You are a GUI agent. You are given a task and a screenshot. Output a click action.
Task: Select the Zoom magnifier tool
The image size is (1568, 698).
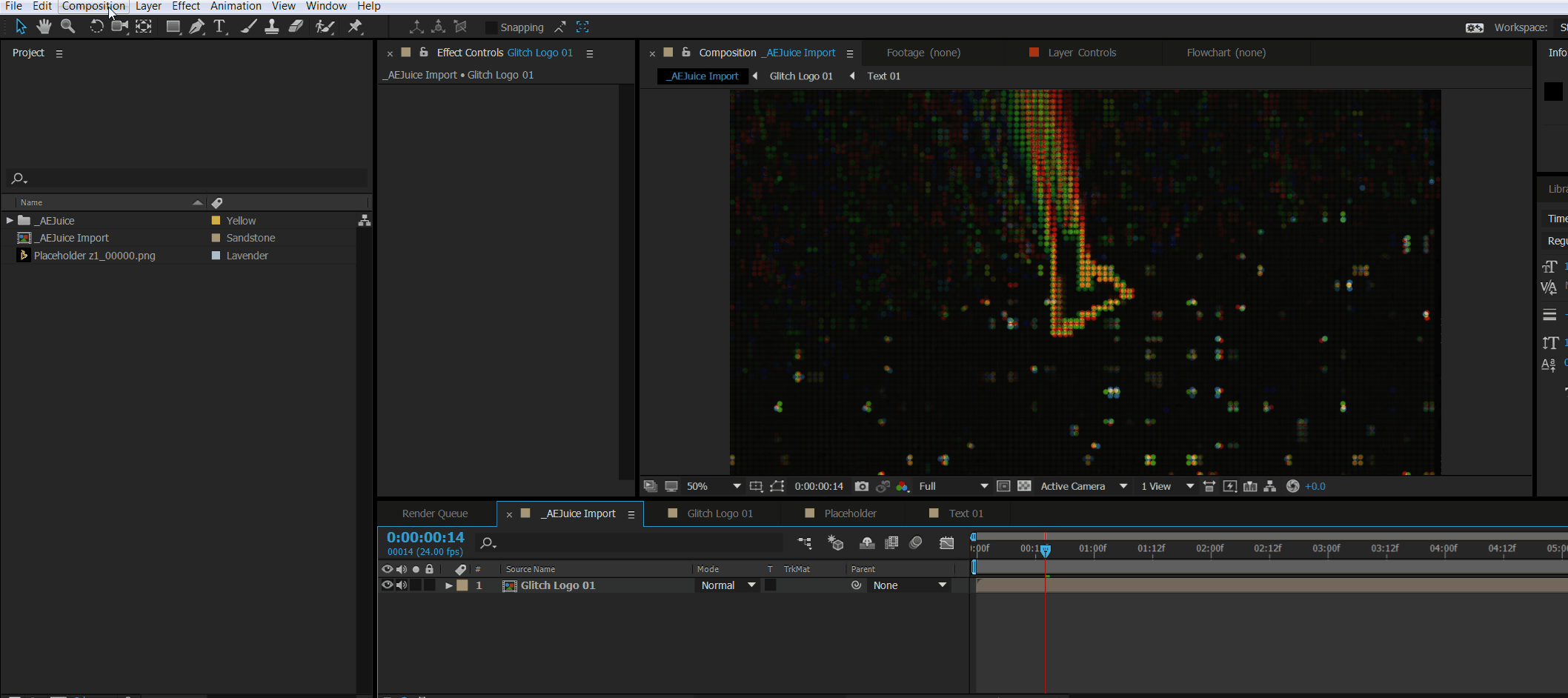[67, 27]
